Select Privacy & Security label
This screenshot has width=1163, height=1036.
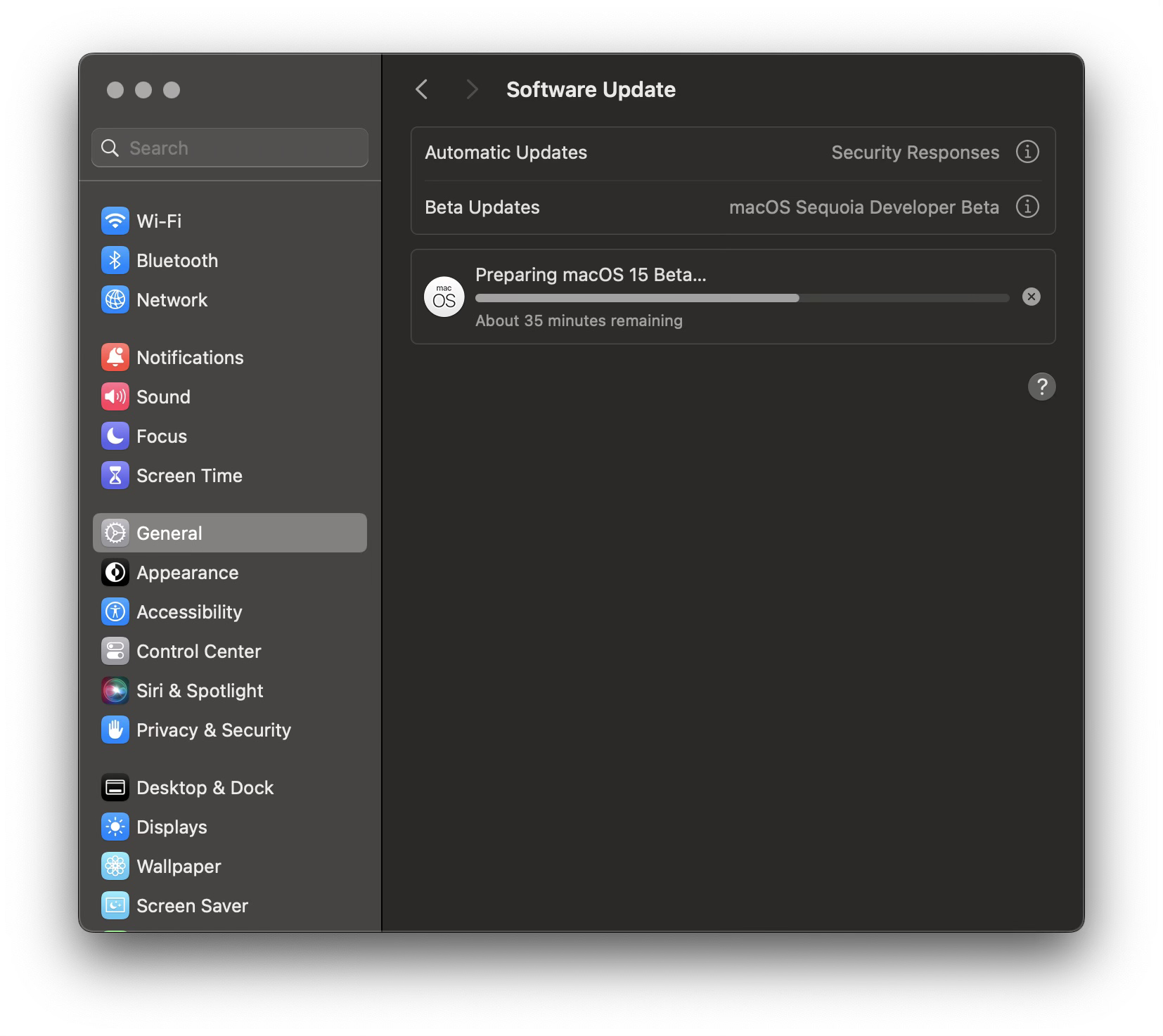(214, 730)
